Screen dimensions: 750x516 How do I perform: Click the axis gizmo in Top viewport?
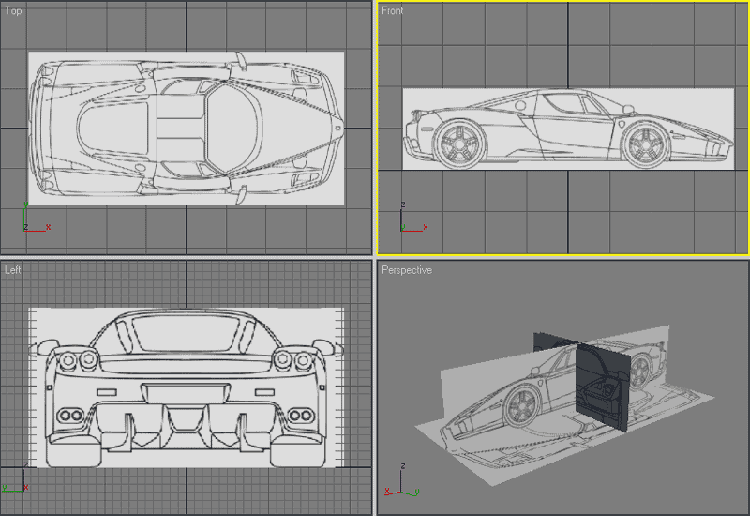(x=36, y=219)
